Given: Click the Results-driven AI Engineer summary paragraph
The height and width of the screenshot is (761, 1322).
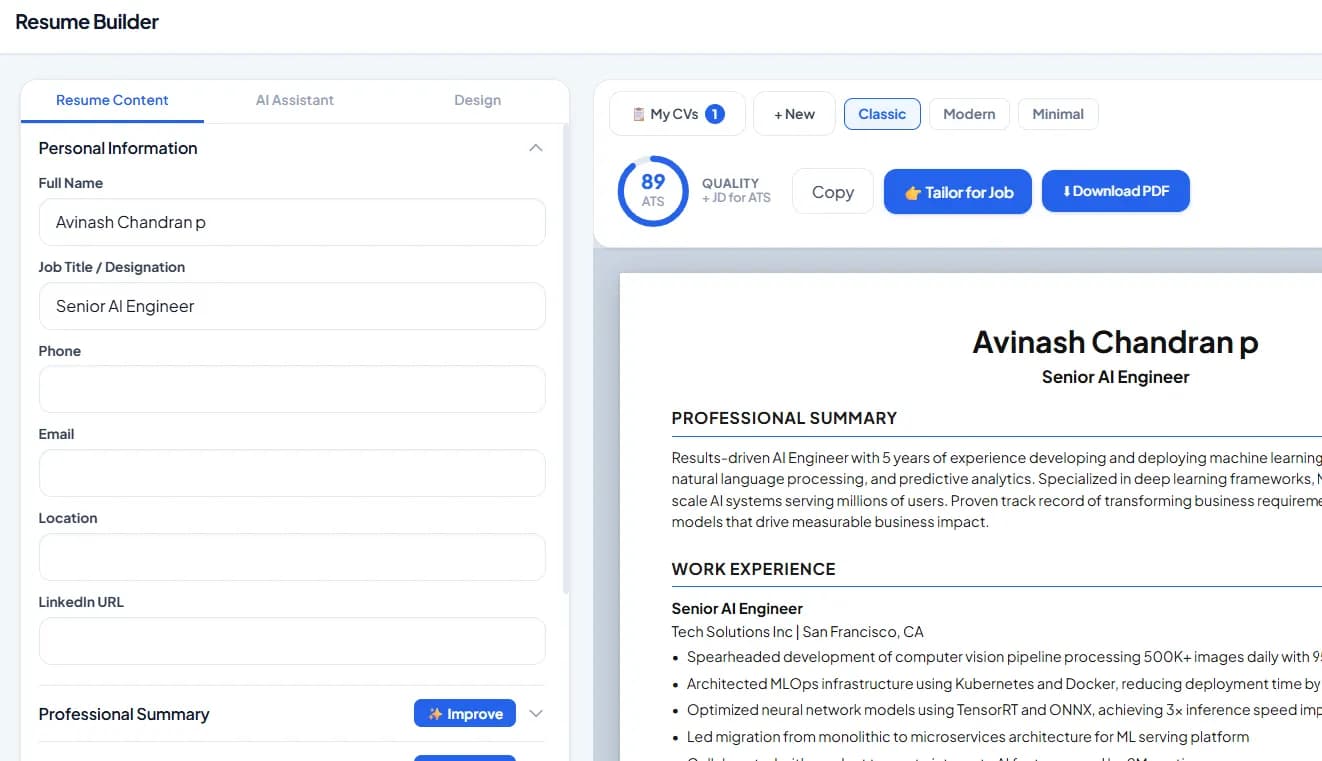Looking at the screenshot, I should pyautogui.click(x=997, y=490).
